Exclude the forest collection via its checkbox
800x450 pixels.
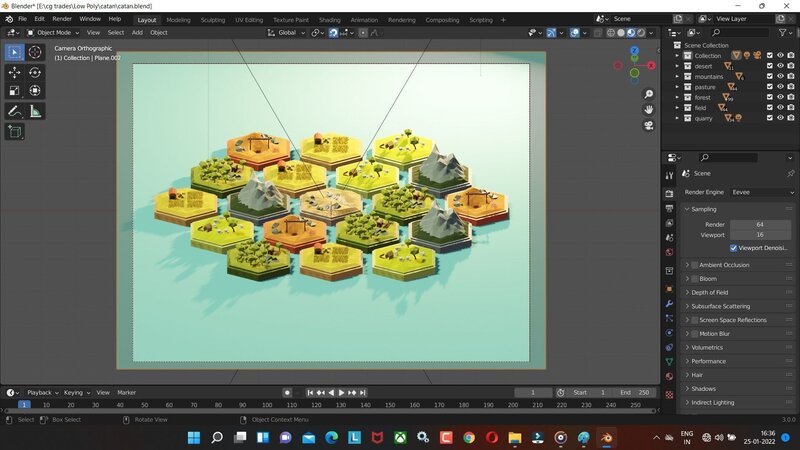(x=769, y=97)
